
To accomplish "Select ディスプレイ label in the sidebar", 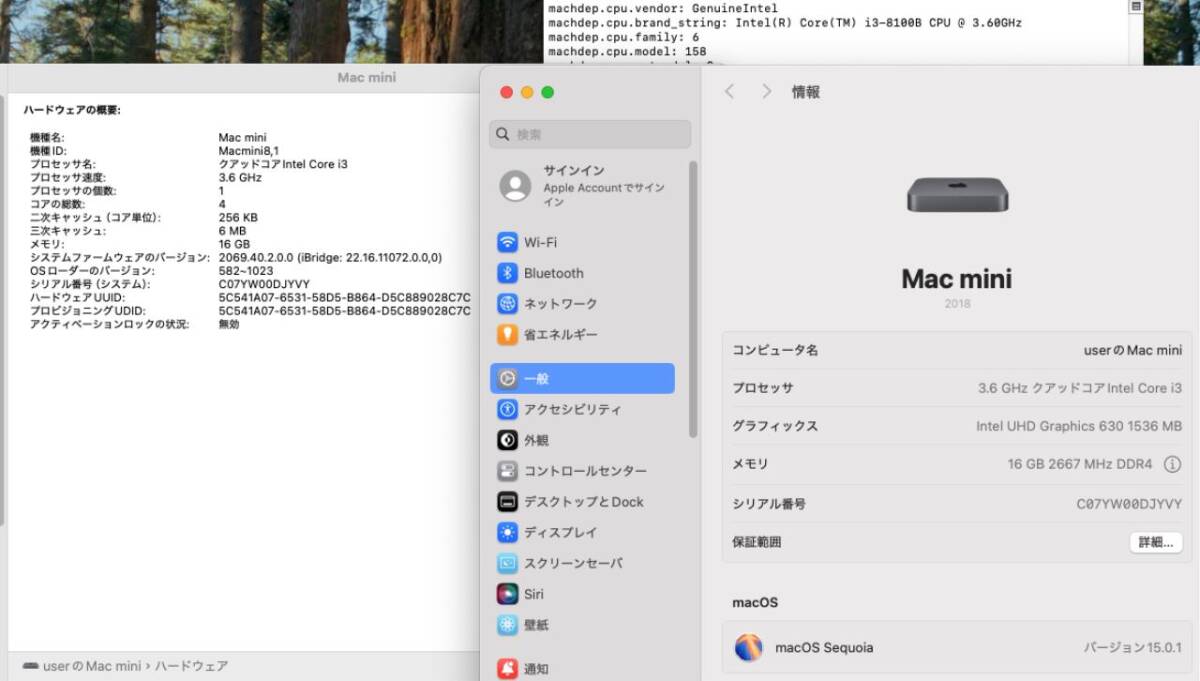I will click(561, 533).
